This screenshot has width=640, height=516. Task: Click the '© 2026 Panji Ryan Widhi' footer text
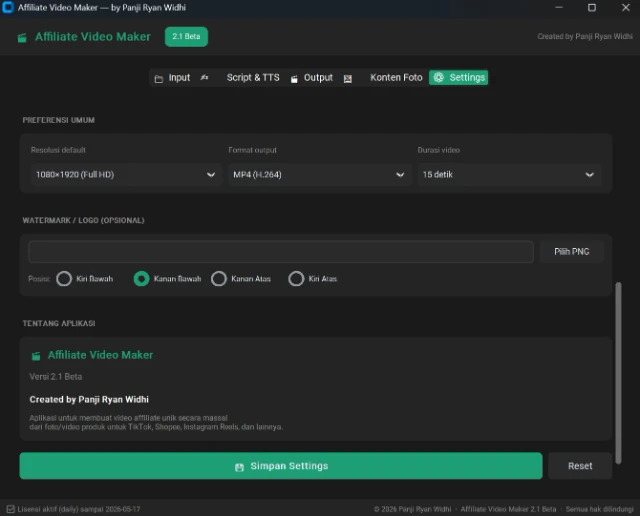tap(413, 509)
